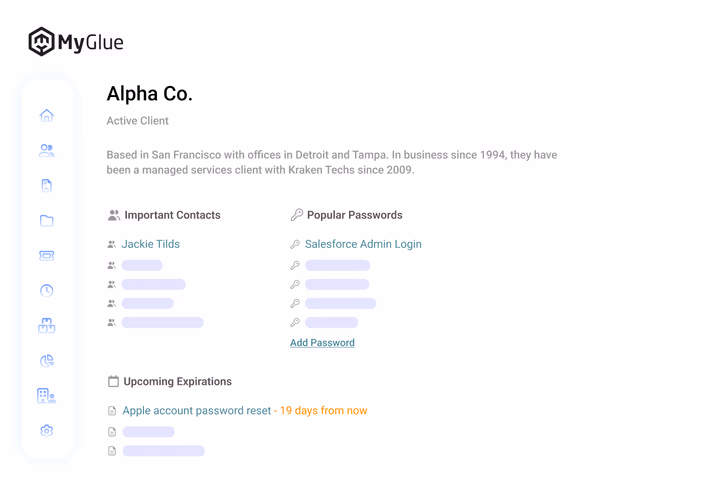
Task: Click the Upcoming Expirations heading
Action: click(x=177, y=382)
